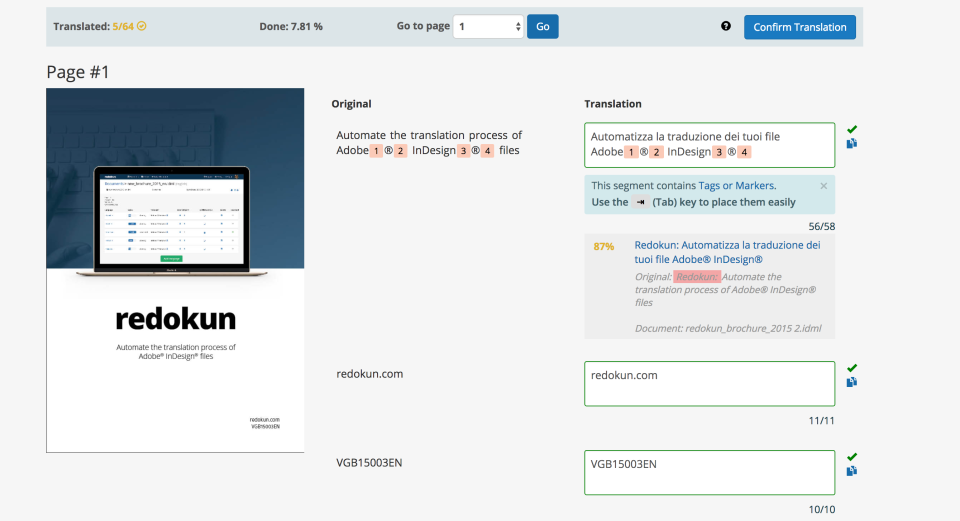Screen dimensions: 960x521
Task: Click tag marker 4 in translation field
Action: point(744,152)
